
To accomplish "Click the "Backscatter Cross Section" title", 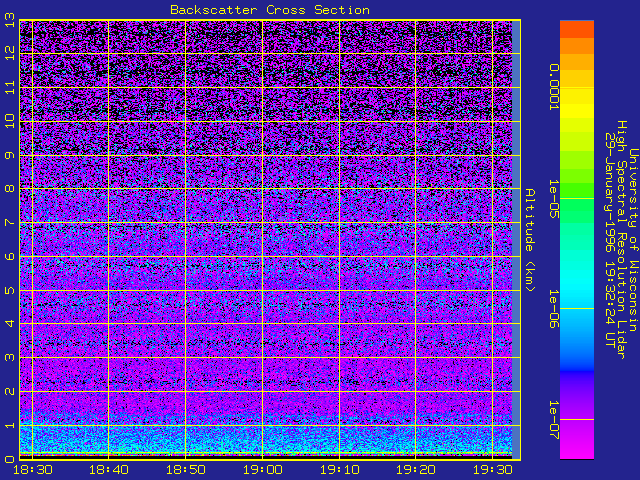I will click(270, 10).
